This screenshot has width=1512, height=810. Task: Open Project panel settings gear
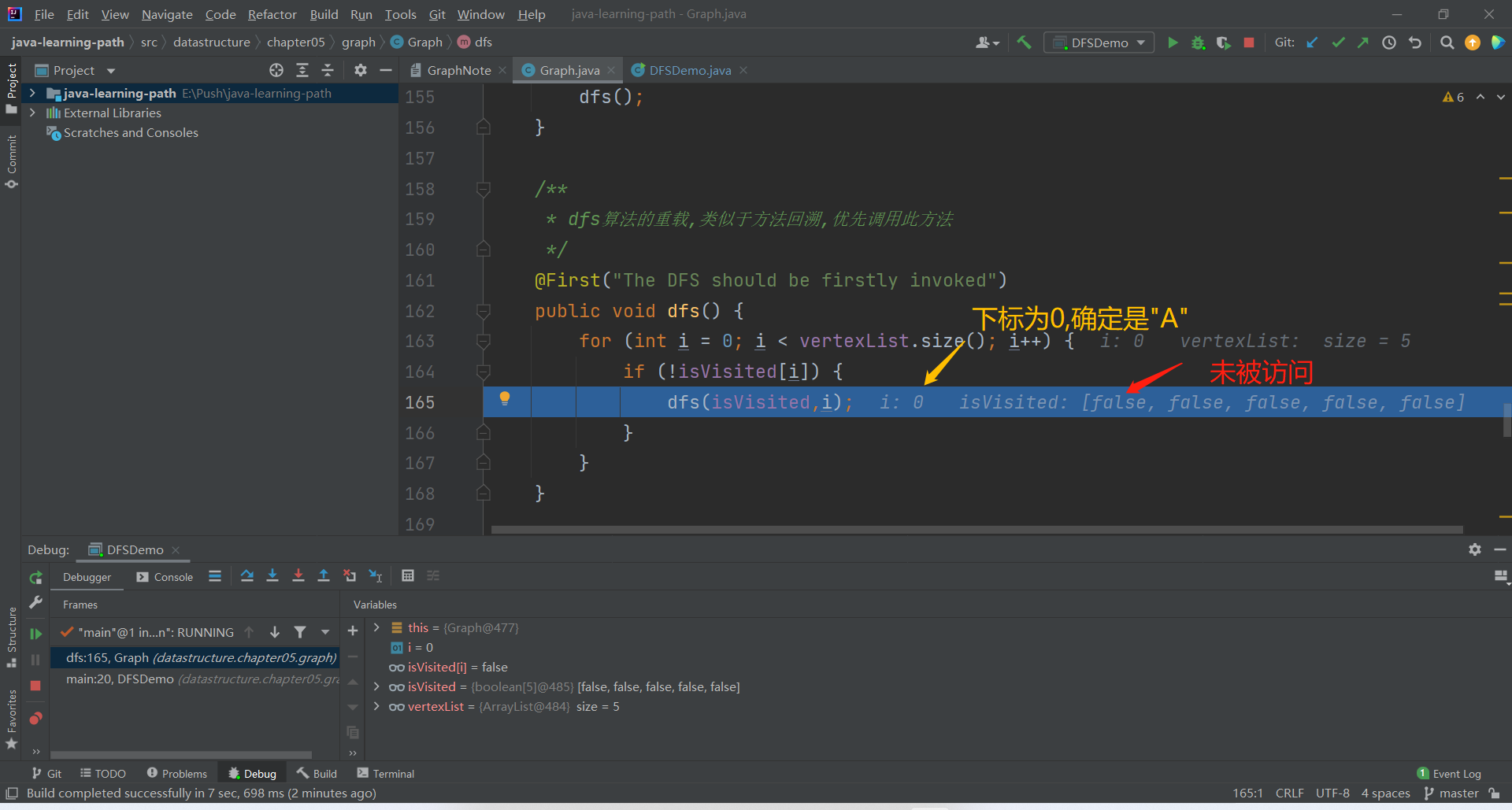coord(361,70)
